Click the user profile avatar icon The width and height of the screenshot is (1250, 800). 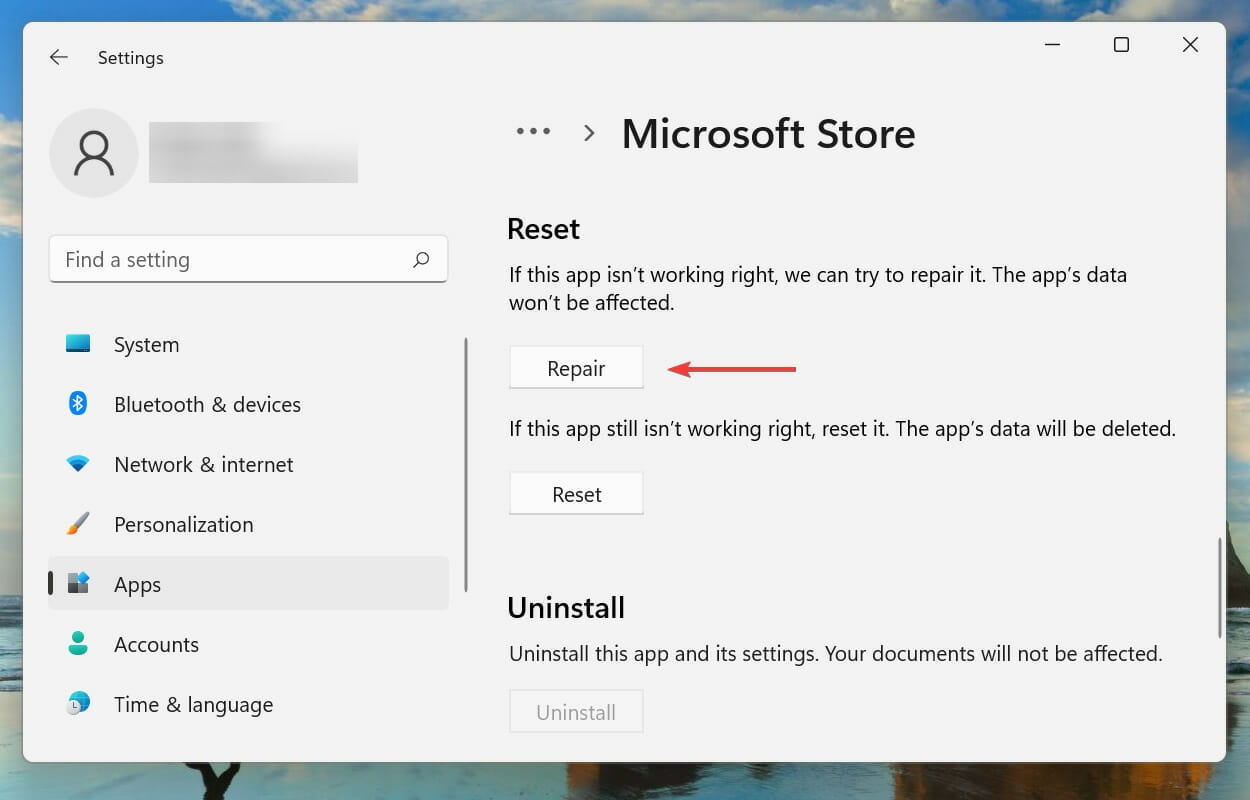94,153
